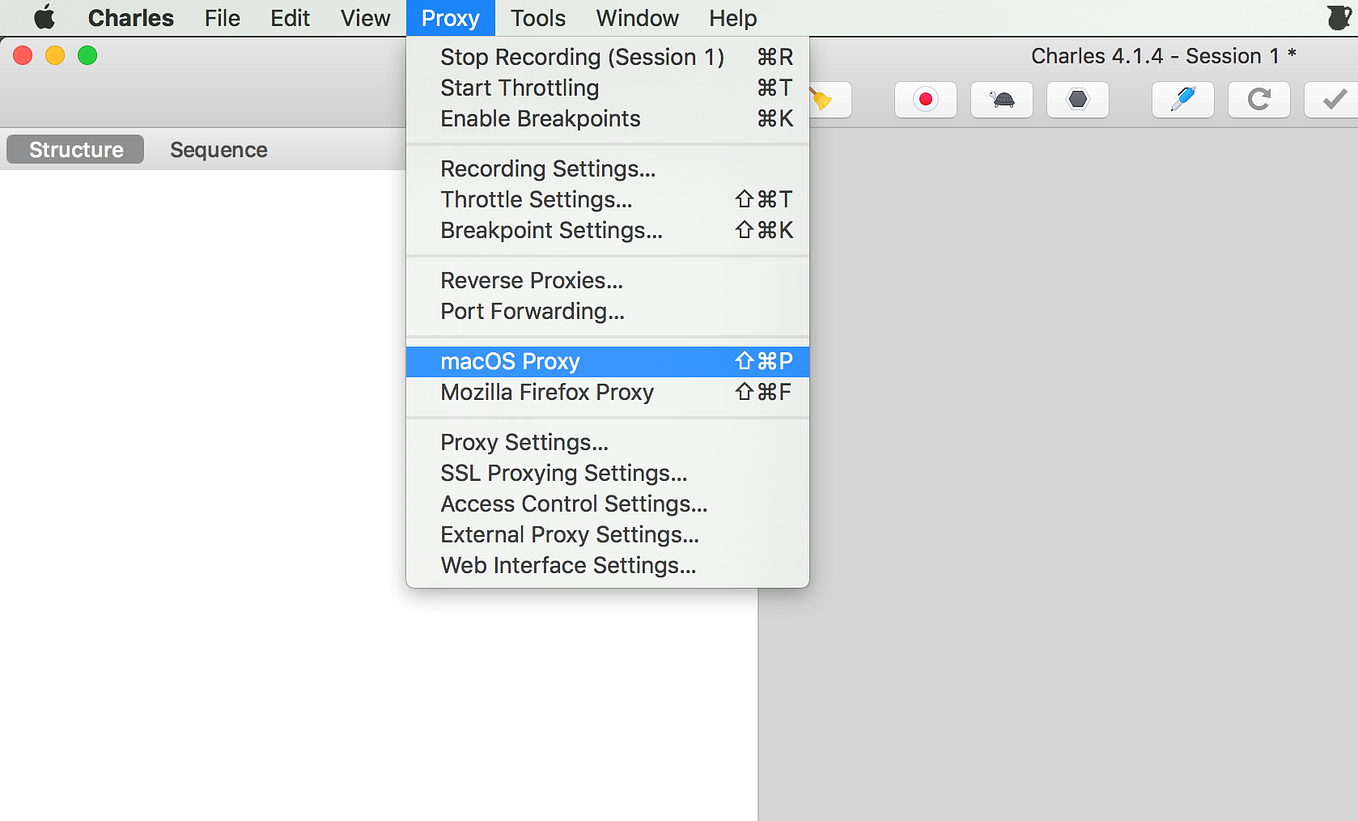Validate the response with the checkmark icon
The image size is (1358, 821).
1333,99
